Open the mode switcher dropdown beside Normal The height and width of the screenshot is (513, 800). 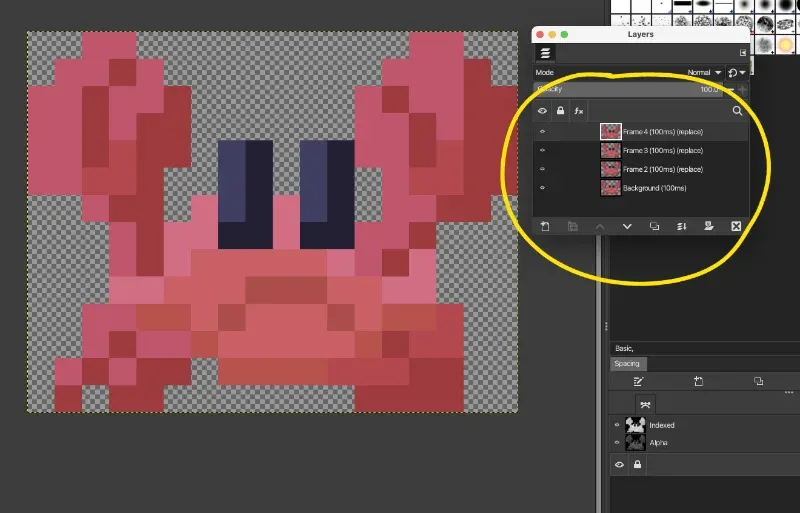click(737, 73)
